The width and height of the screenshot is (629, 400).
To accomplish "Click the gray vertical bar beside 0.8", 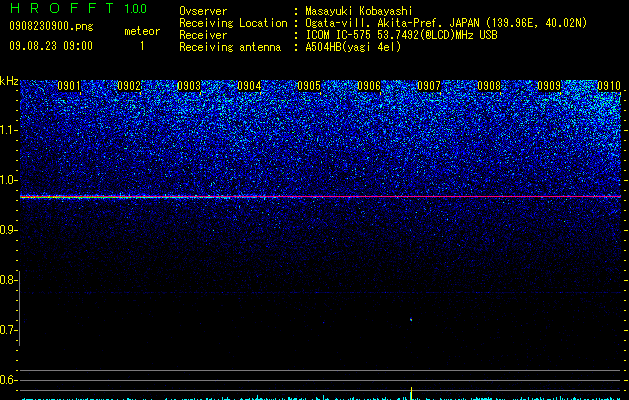I will coord(20,308).
